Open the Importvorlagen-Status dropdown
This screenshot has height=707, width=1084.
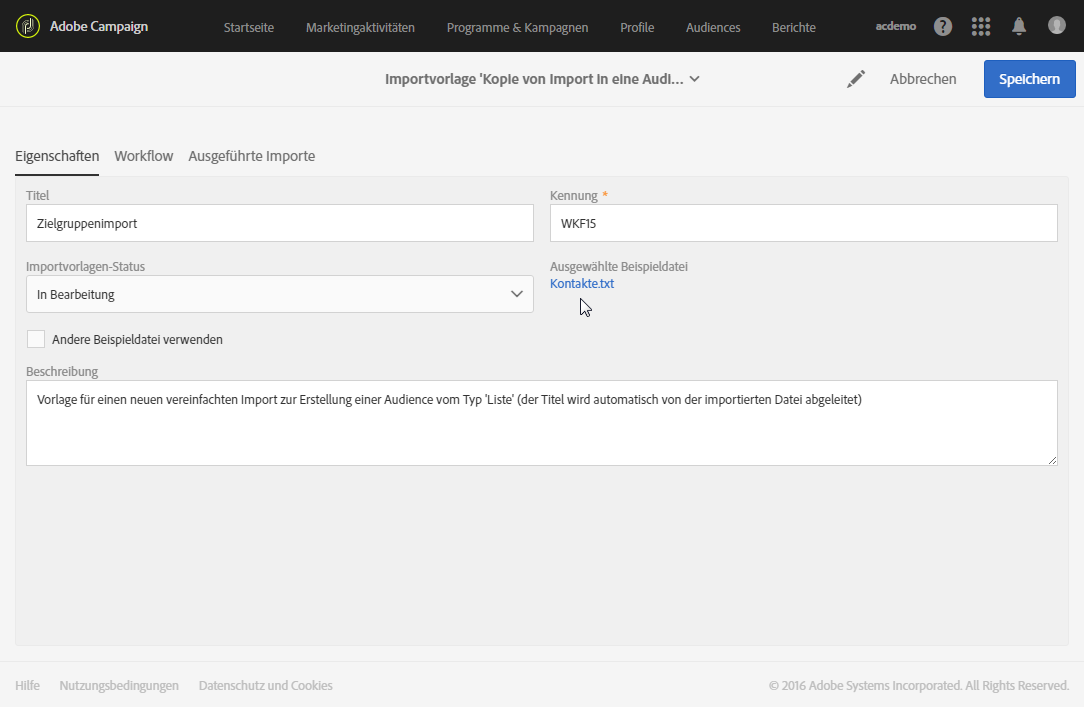coord(280,294)
